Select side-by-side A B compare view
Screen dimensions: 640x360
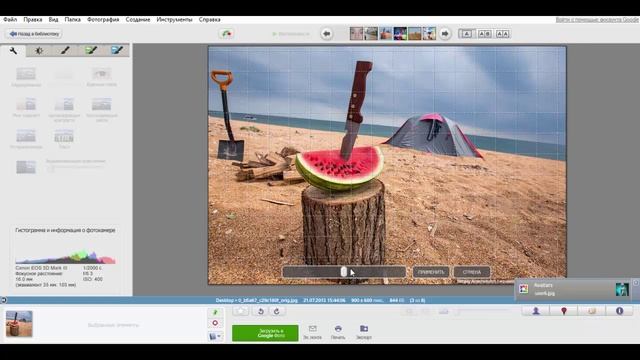(x=484, y=34)
